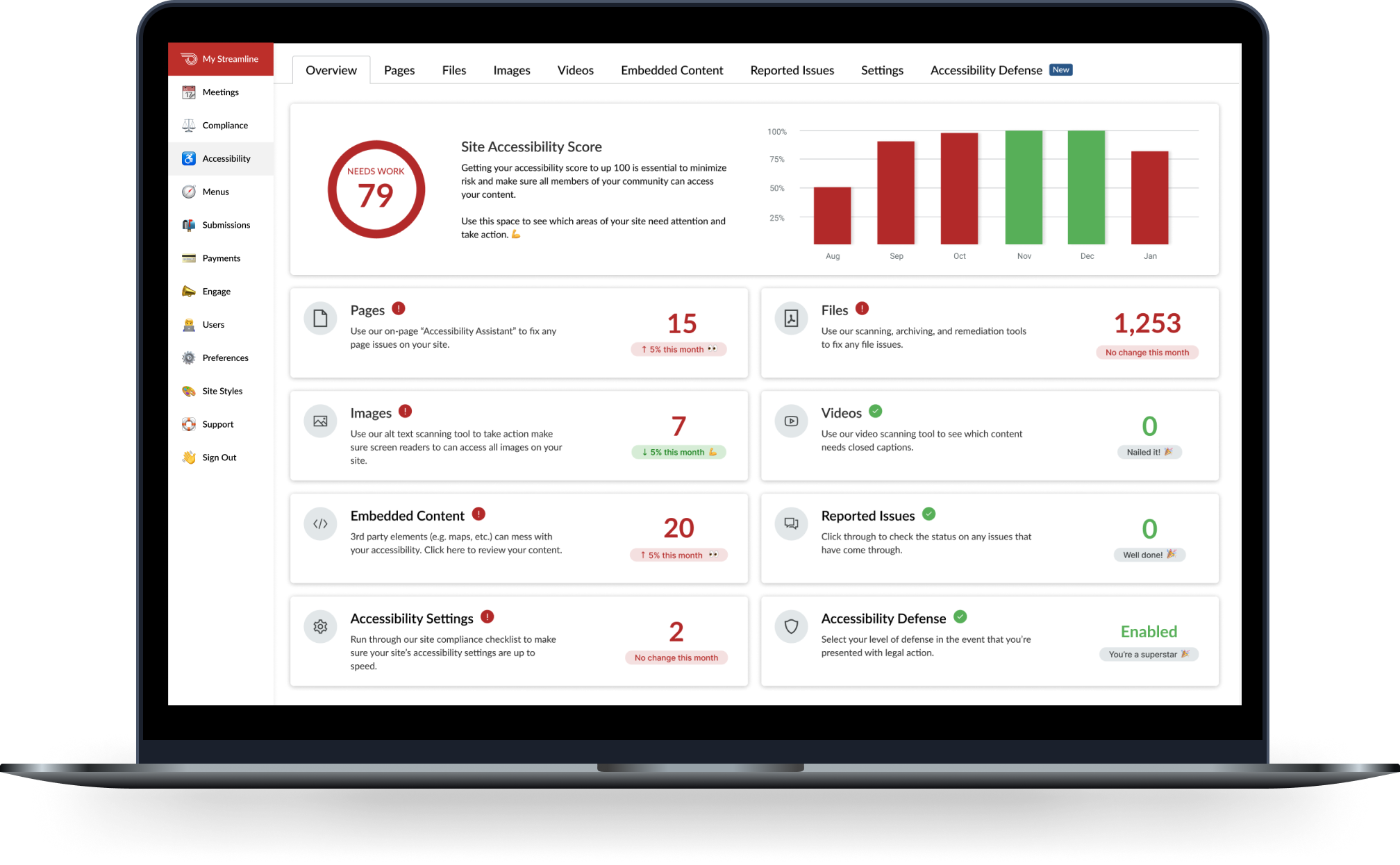Click Sign Out in sidebar

click(219, 457)
